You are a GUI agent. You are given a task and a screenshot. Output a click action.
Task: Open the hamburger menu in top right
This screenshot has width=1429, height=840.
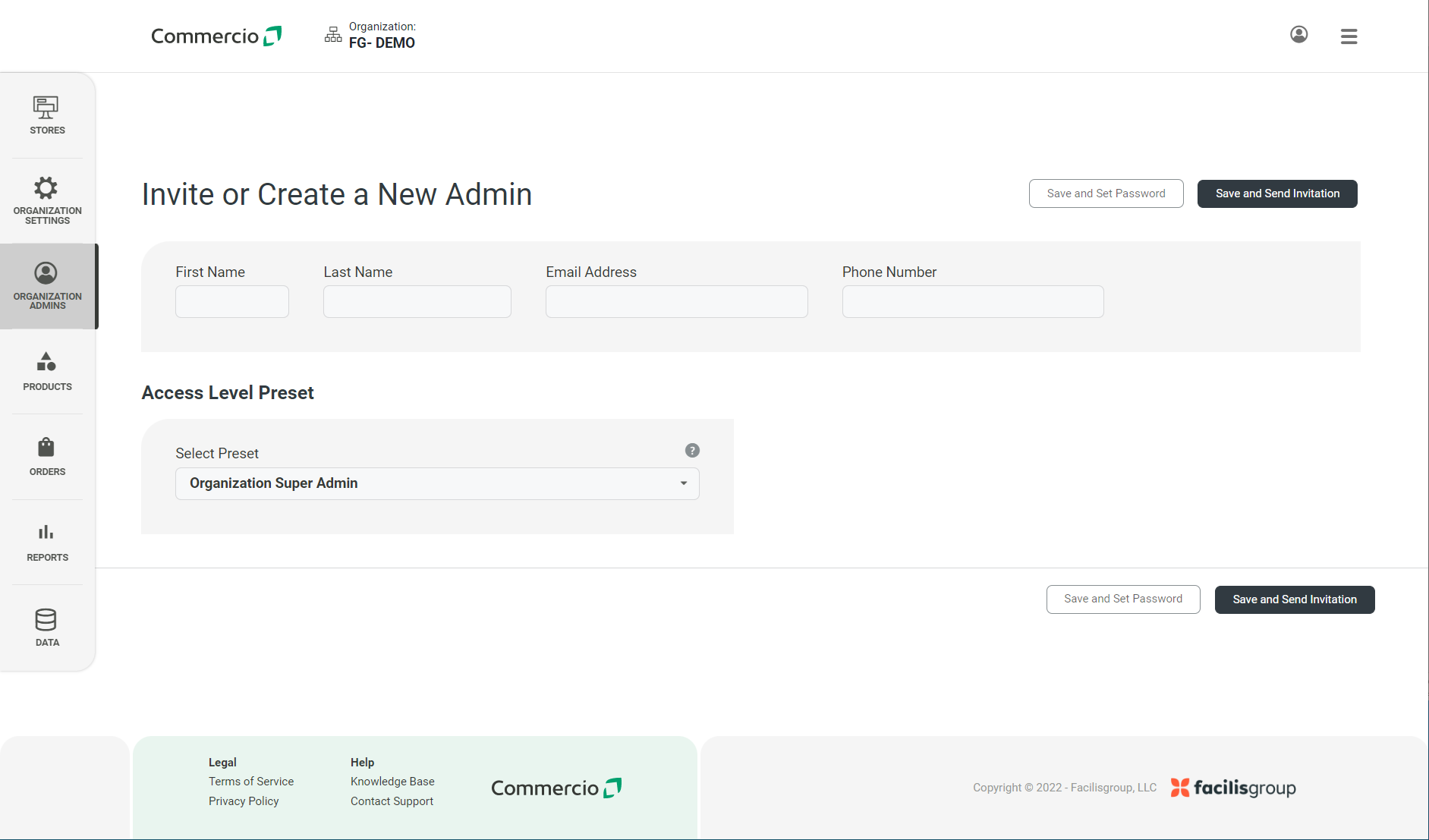pyautogui.click(x=1349, y=36)
